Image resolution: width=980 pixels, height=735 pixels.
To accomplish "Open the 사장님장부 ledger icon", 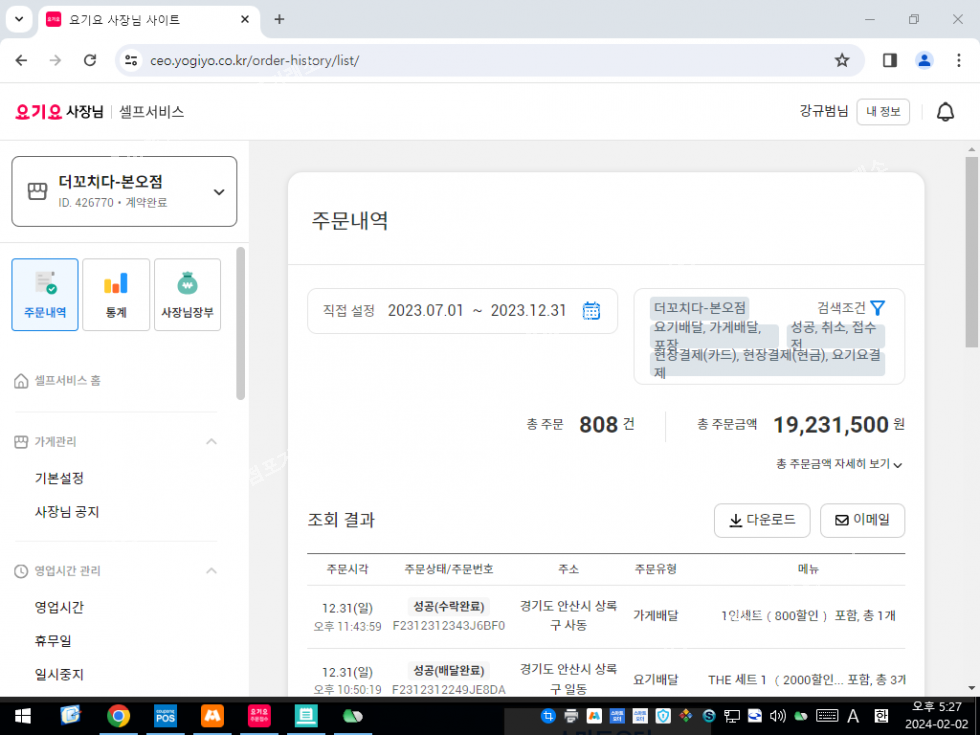I will click(x=187, y=294).
